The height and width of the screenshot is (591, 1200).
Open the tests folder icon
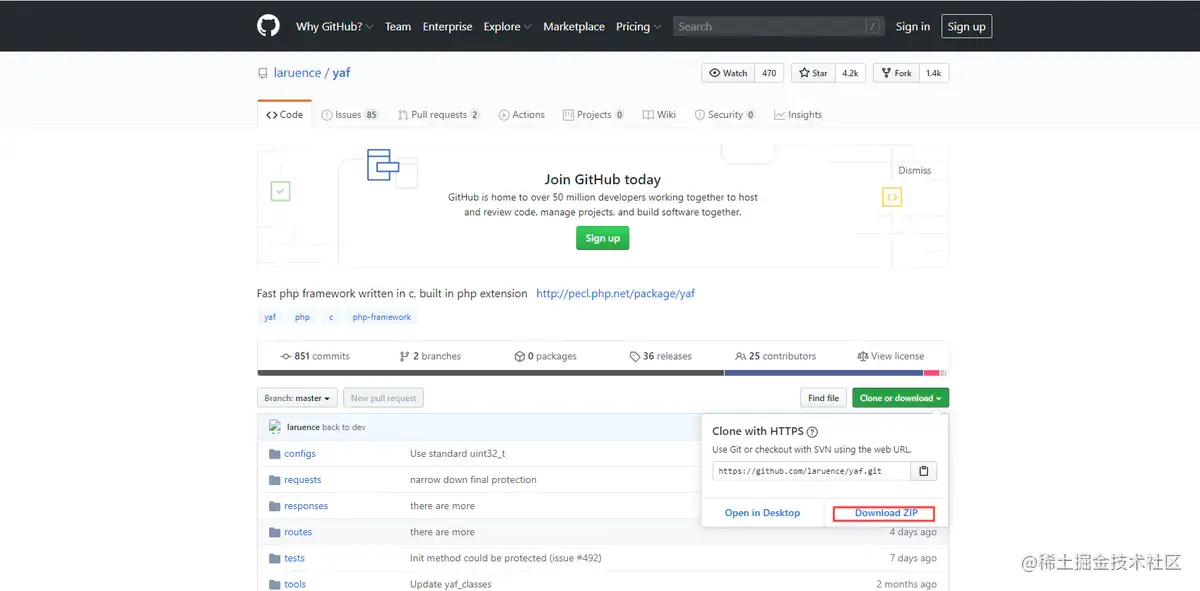pyautogui.click(x=275, y=558)
